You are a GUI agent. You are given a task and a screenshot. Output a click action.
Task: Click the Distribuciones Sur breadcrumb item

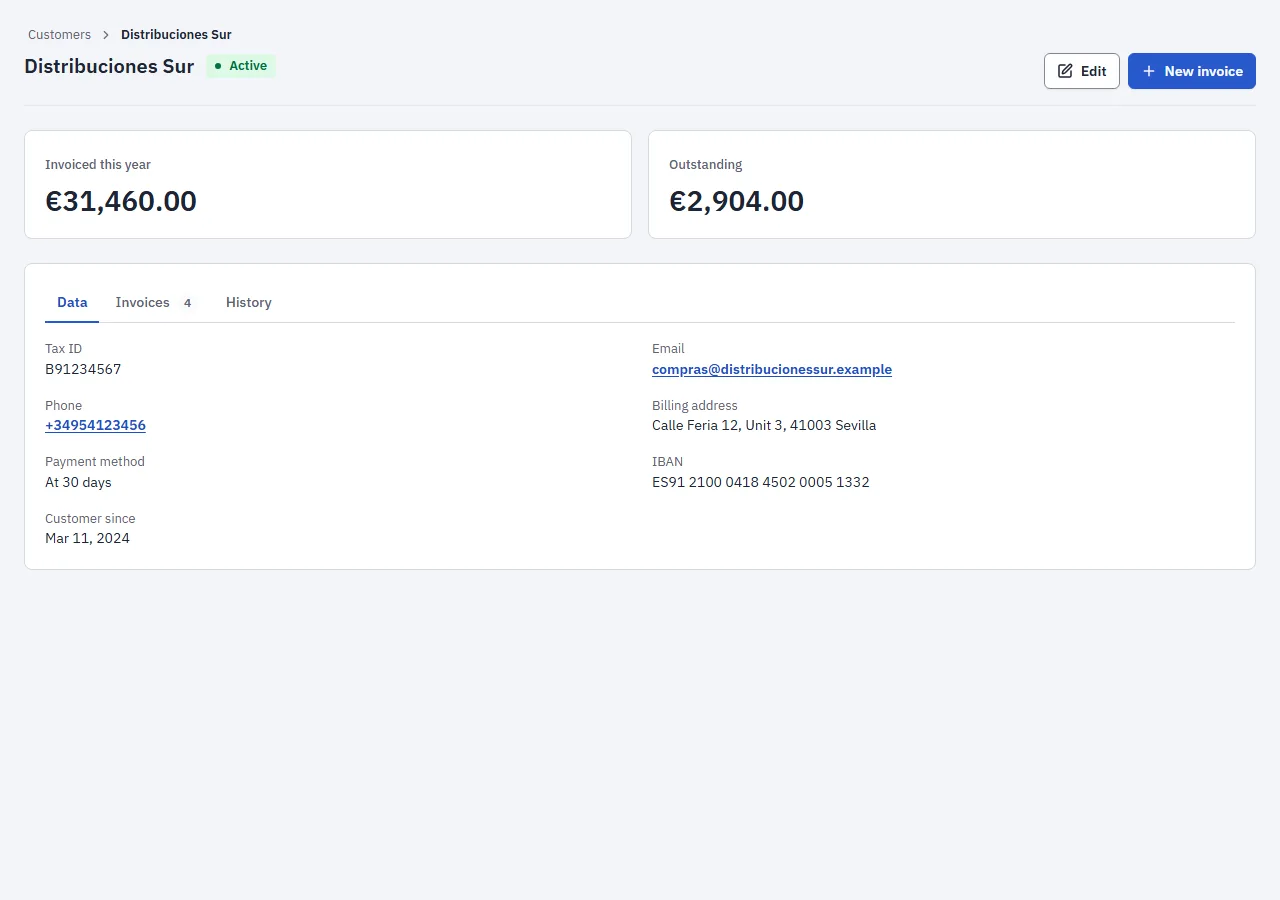pos(176,35)
